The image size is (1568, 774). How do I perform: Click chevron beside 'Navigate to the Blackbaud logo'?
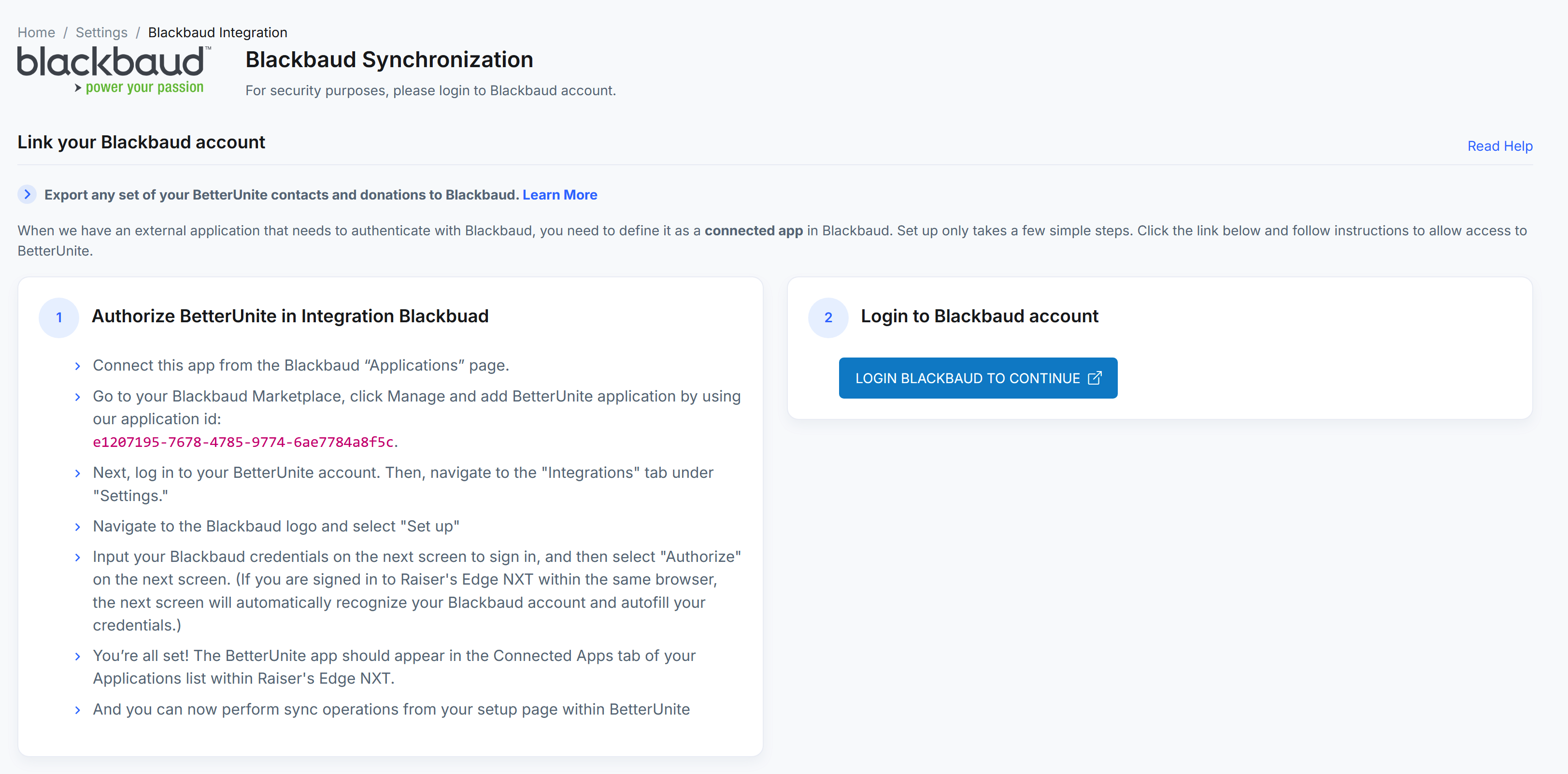point(77,527)
